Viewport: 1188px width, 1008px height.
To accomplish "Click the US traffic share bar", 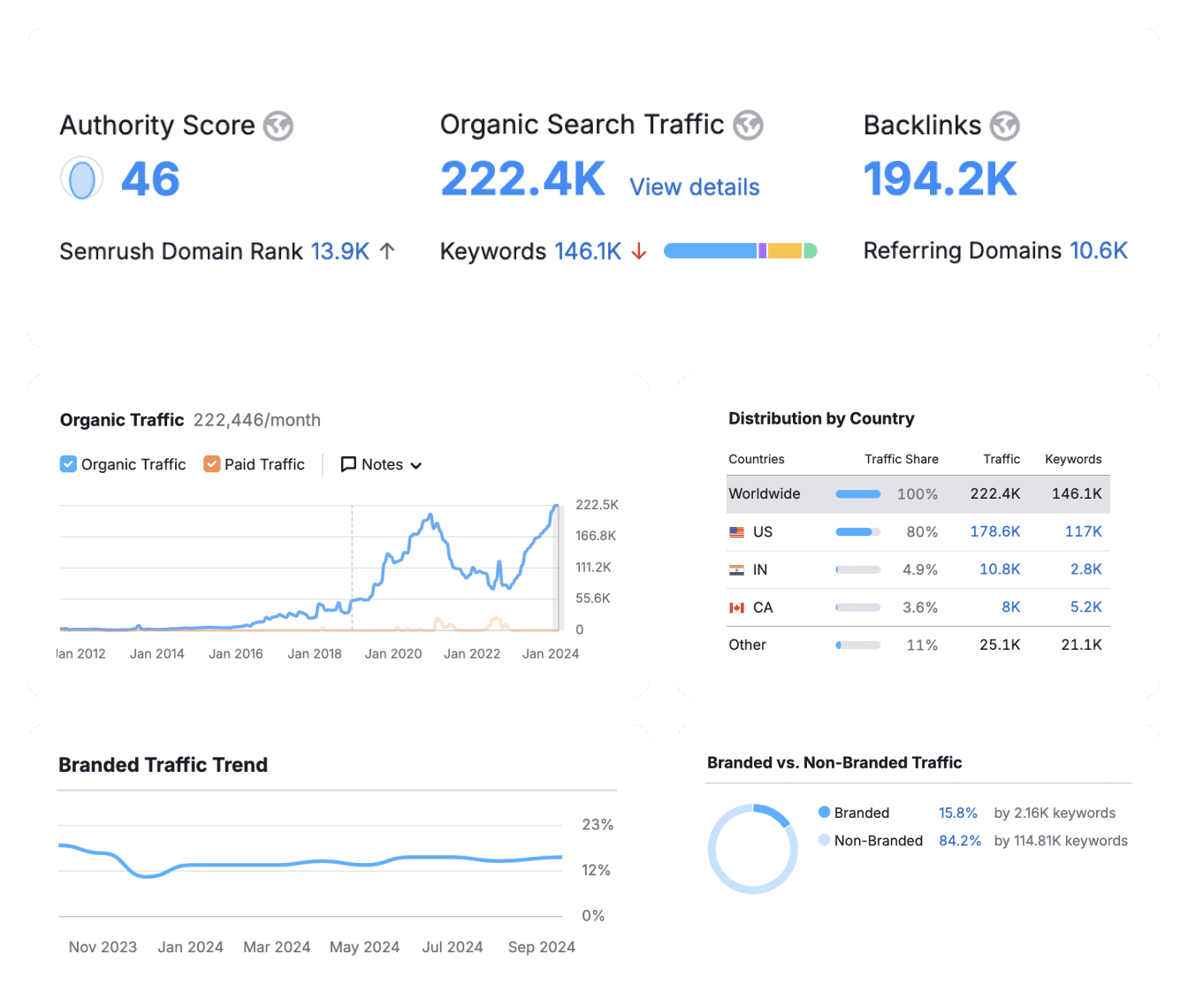I will click(857, 532).
